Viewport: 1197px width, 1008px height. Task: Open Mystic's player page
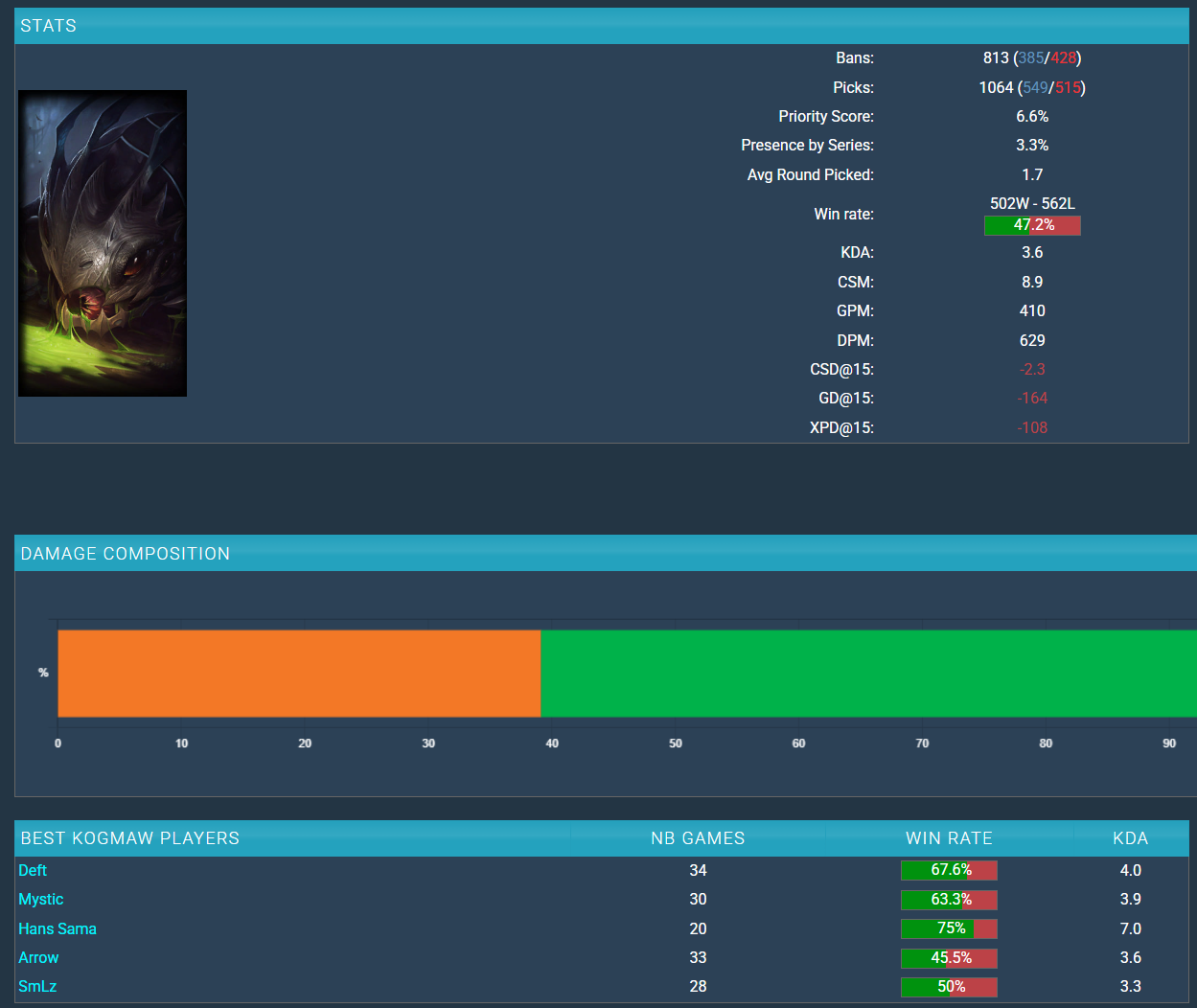click(41, 899)
